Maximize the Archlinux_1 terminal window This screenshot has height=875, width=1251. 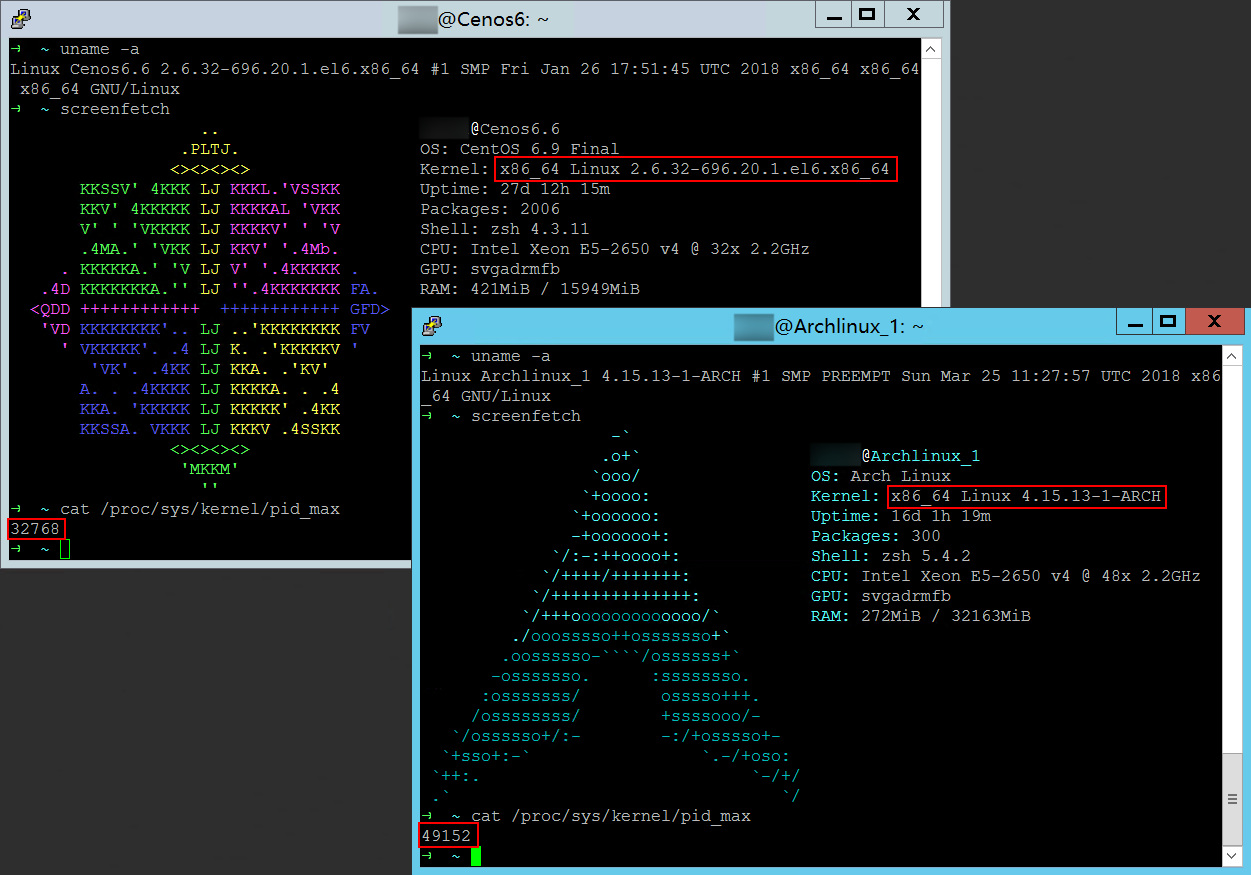coord(1169,322)
